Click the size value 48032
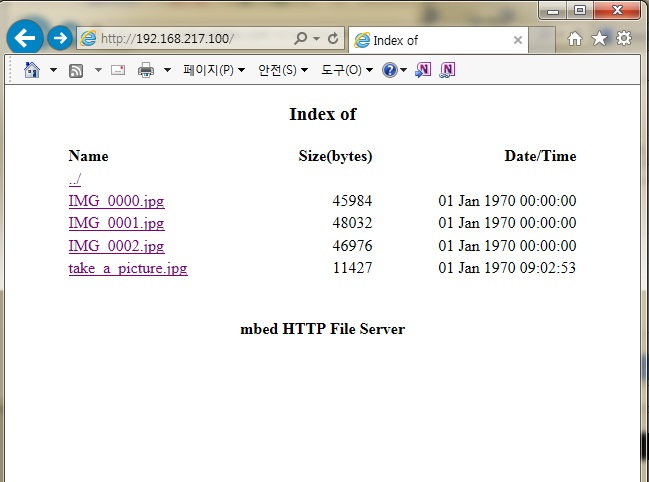 352,223
